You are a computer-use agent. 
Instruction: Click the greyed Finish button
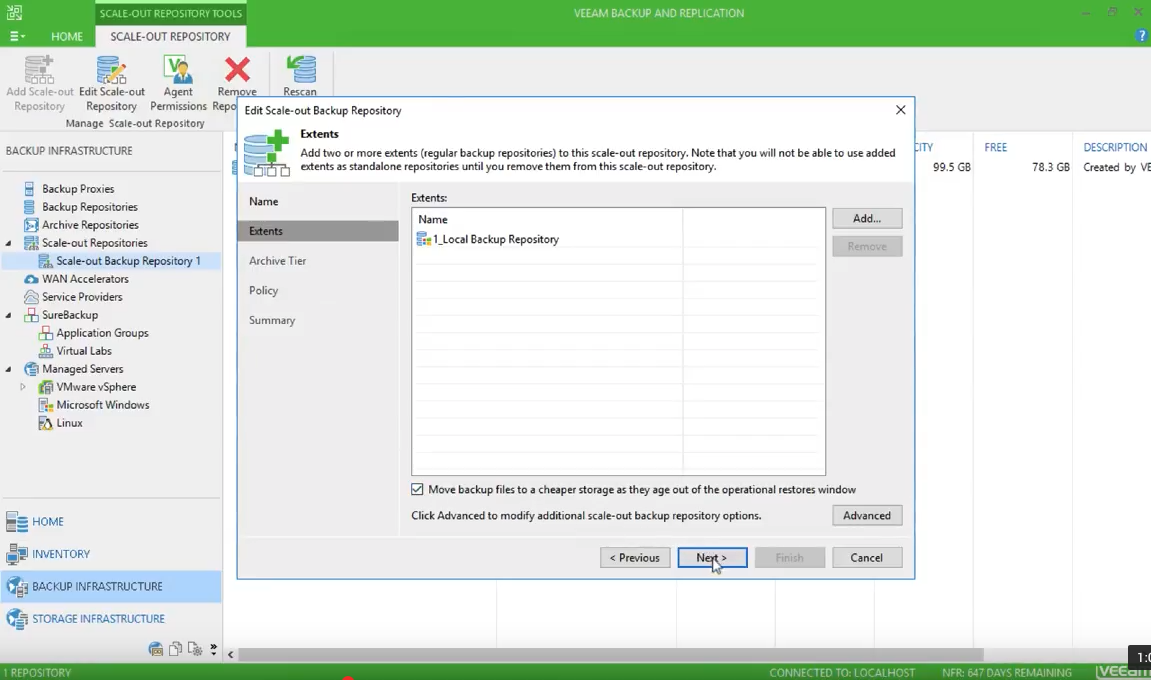[790, 557]
